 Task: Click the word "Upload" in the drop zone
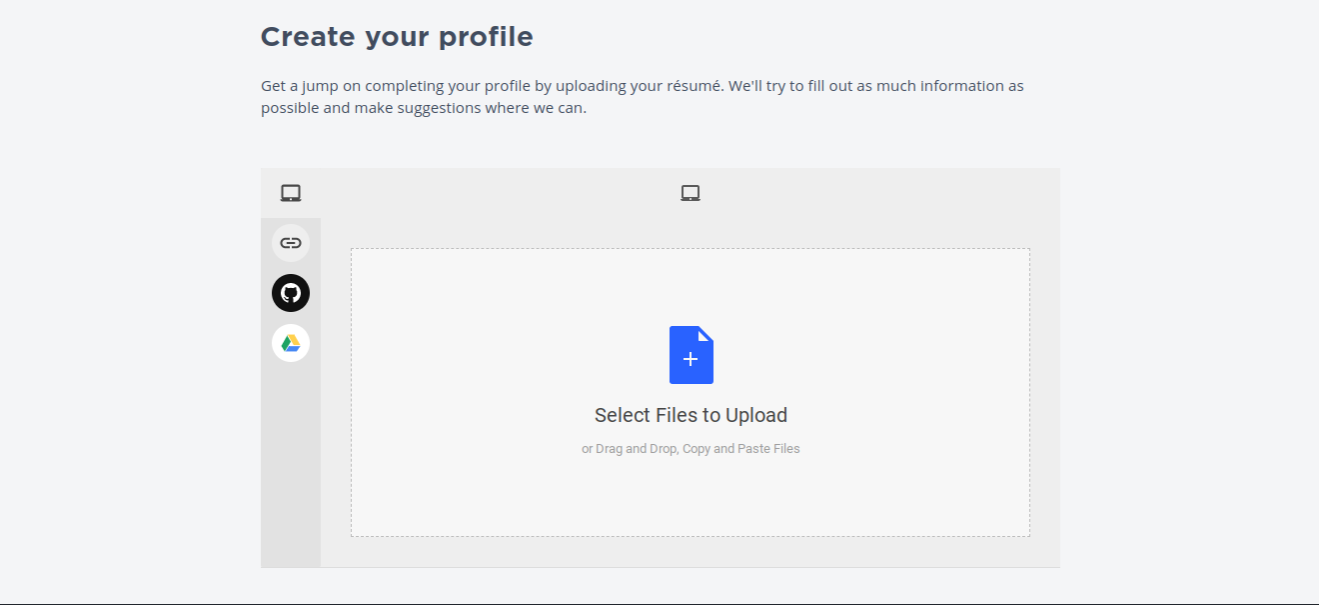tap(756, 415)
